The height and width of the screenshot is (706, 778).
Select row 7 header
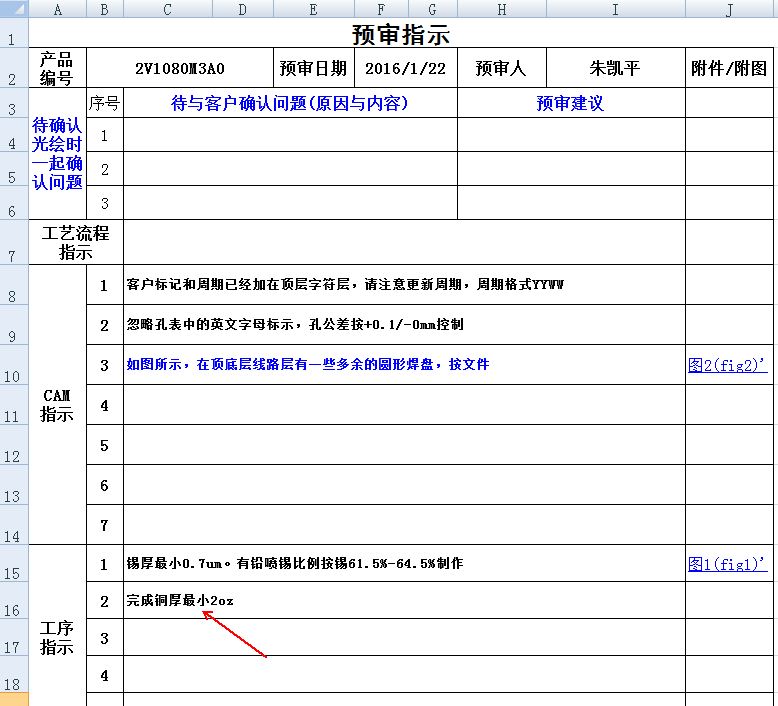(x=14, y=242)
